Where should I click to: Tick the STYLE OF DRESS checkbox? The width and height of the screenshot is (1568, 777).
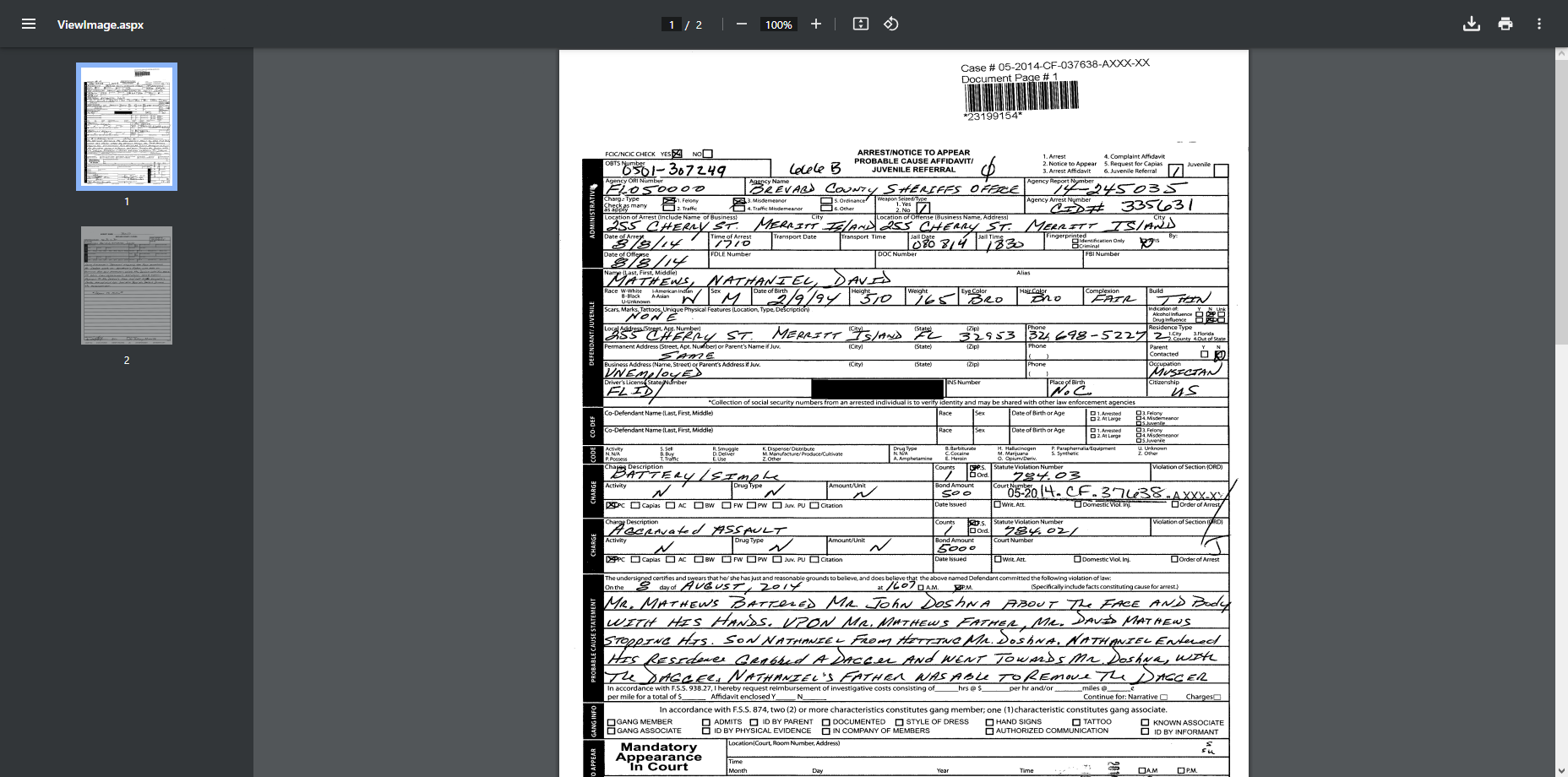click(899, 722)
